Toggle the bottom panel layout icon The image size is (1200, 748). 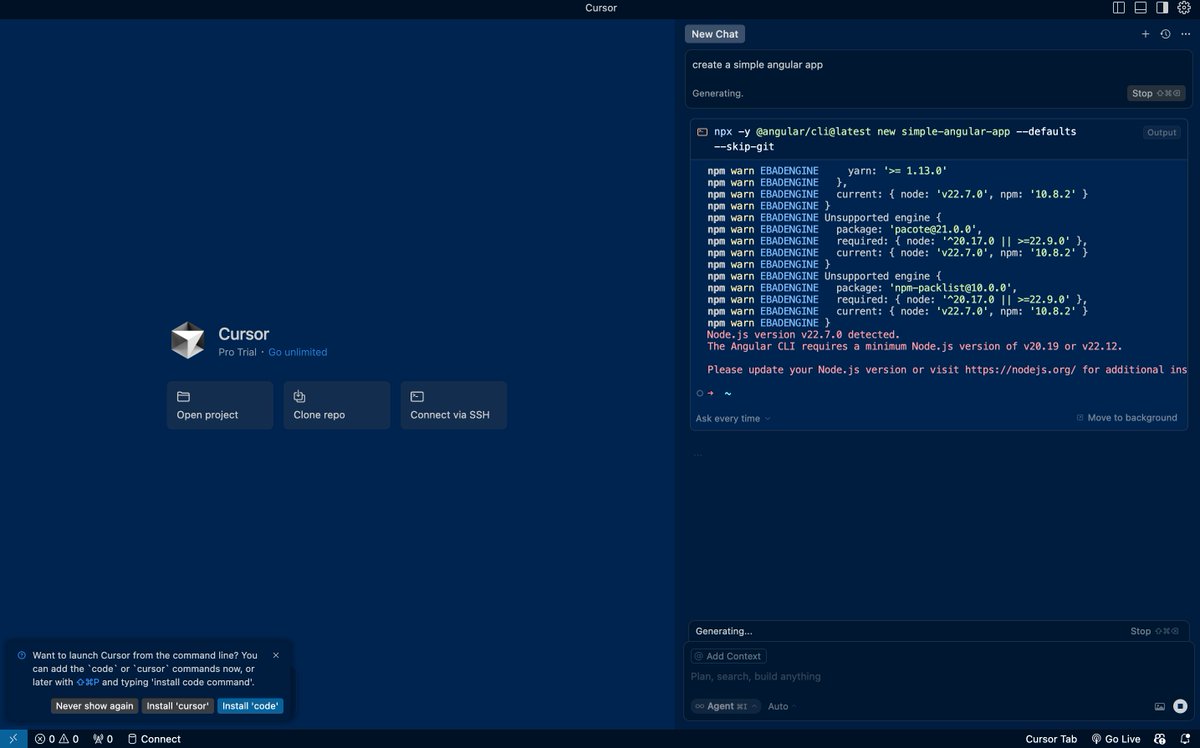coord(1140,8)
